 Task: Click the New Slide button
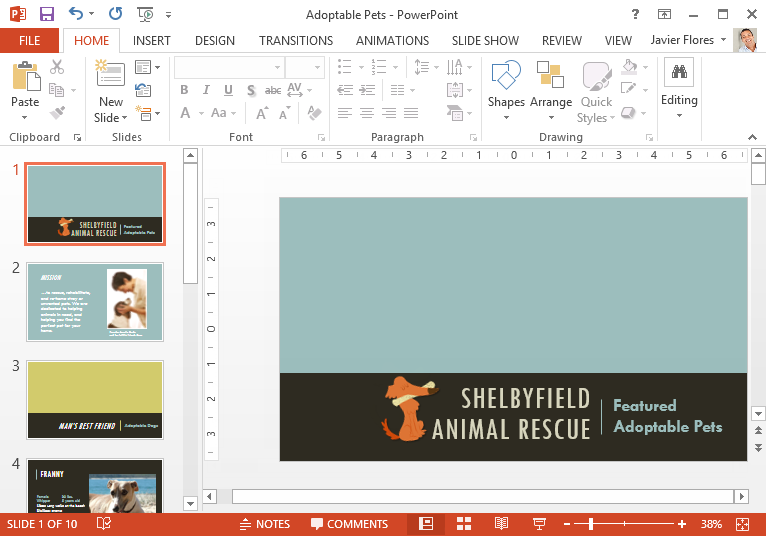tap(110, 91)
